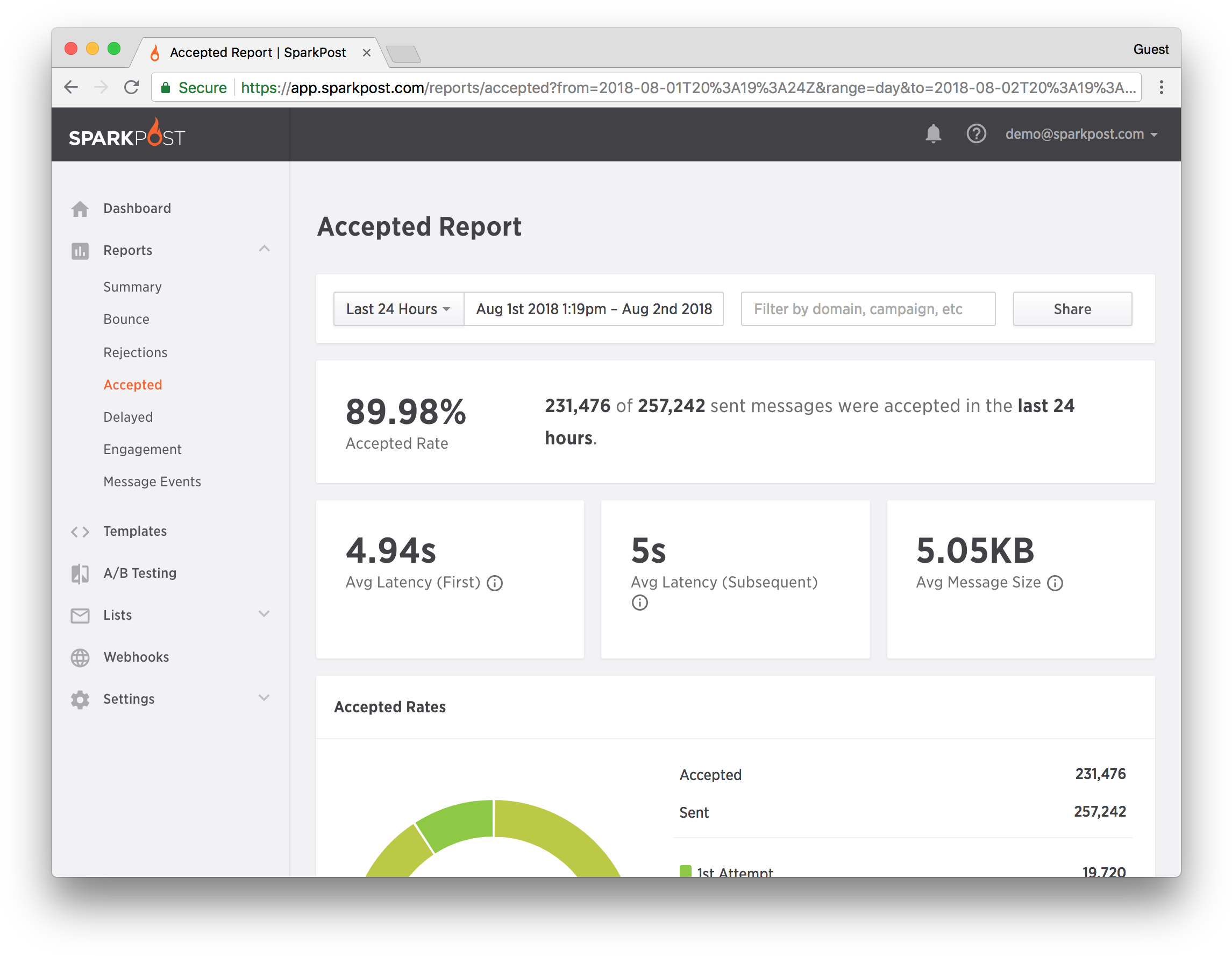The height and width of the screenshot is (956, 1232).
Task: Open the Engagement report
Action: 142,449
